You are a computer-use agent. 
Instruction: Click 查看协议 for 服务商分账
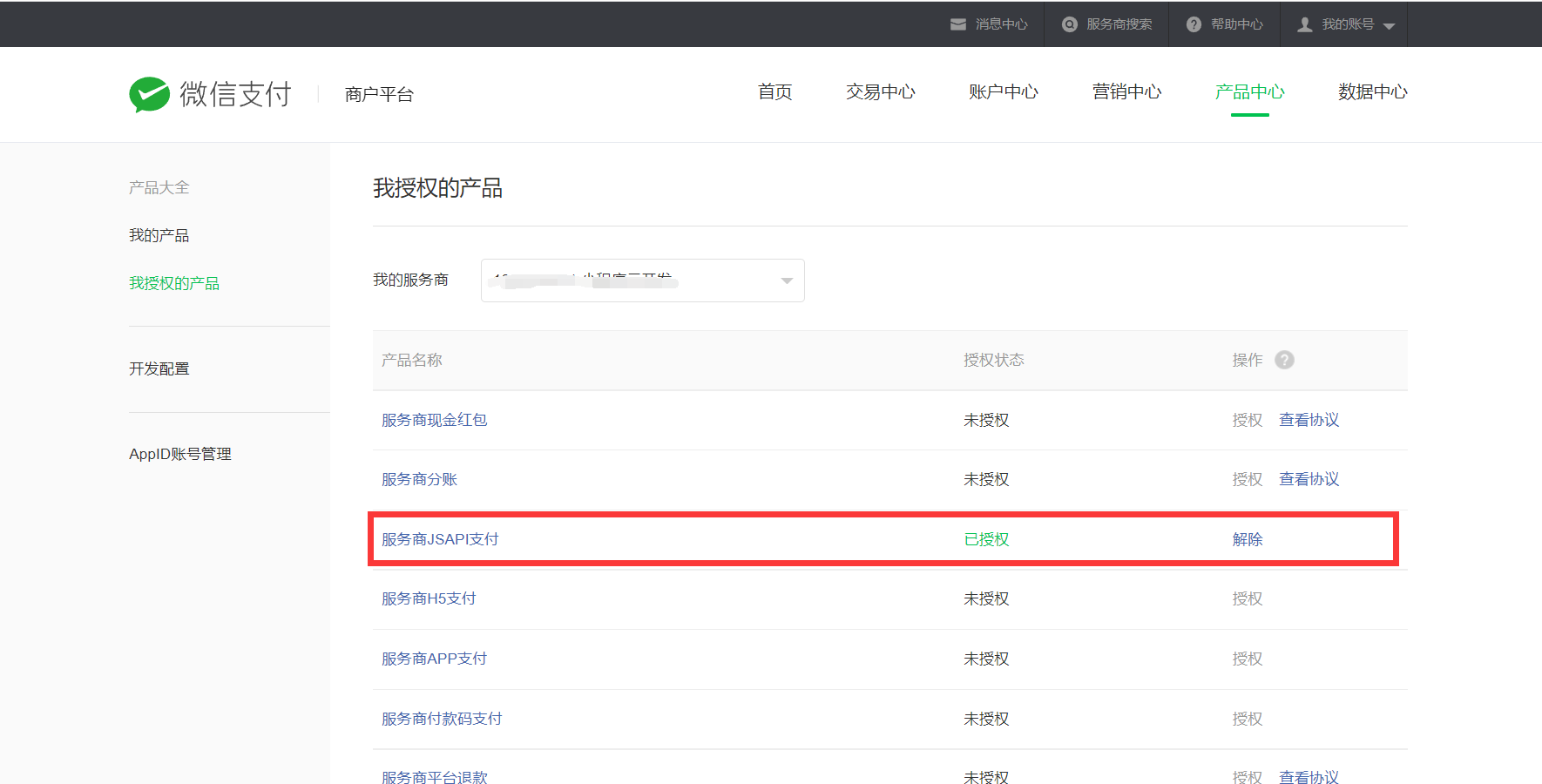(x=1309, y=479)
